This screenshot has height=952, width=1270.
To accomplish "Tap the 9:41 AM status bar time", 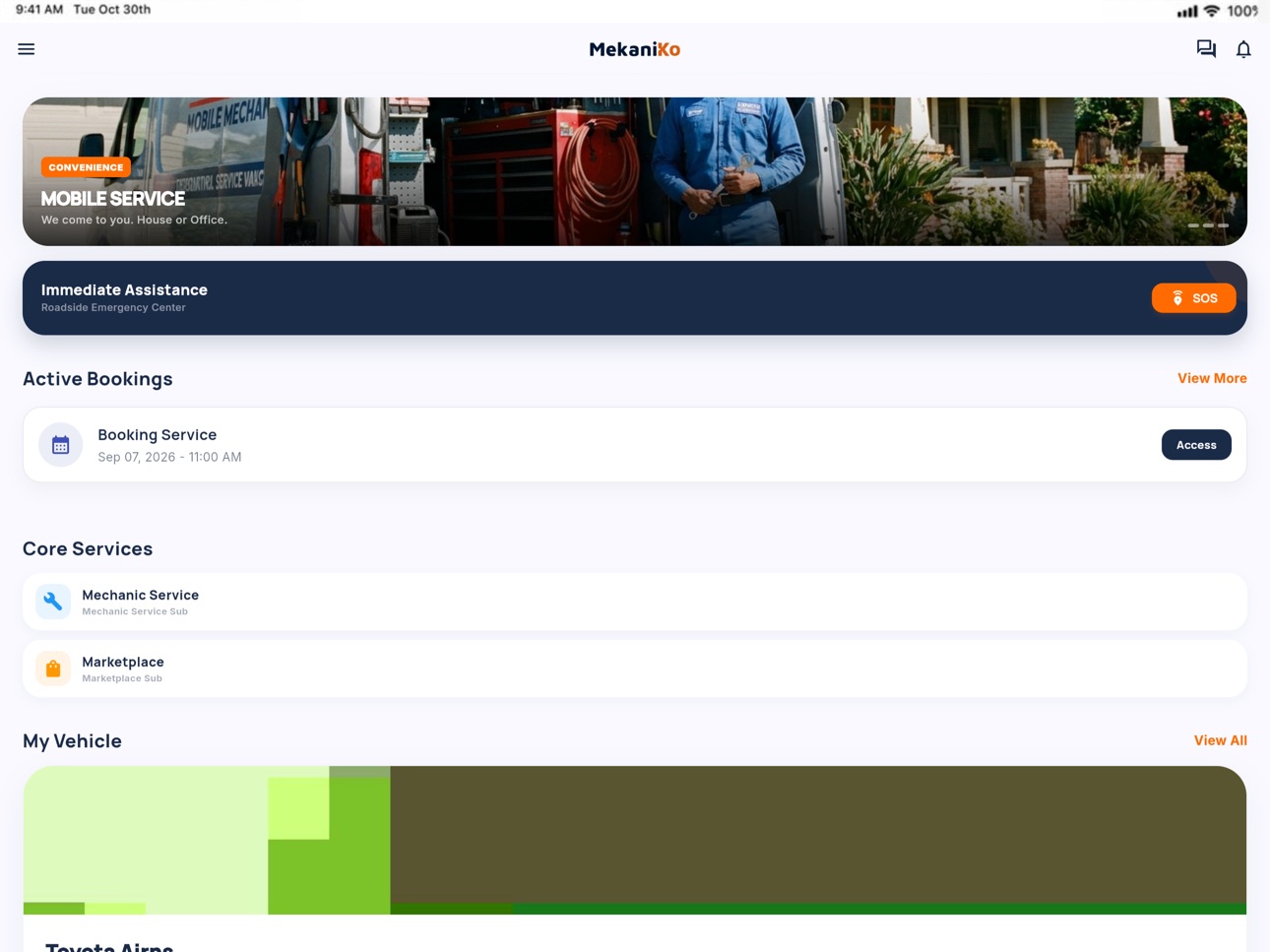I will click(39, 9).
